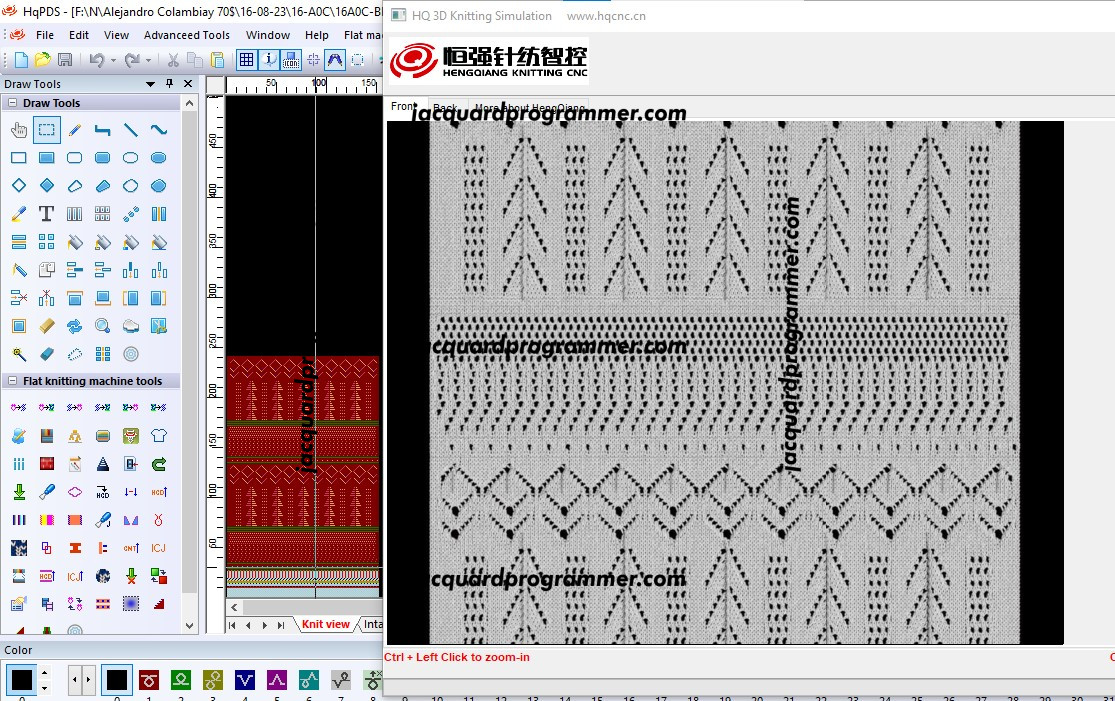This screenshot has width=1115, height=701.
Task: Select color 2 green stitch swatch
Action: click(x=181, y=680)
